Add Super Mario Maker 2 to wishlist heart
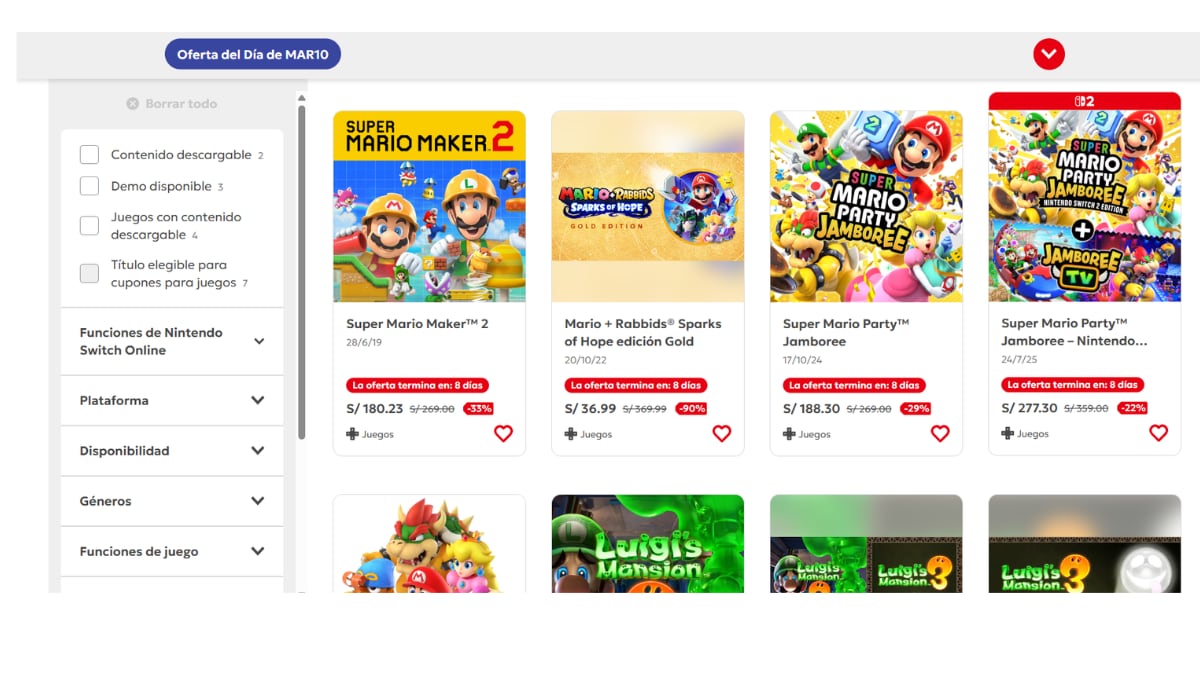The width and height of the screenshot is (1200, 700). click(x=503, y=433)
